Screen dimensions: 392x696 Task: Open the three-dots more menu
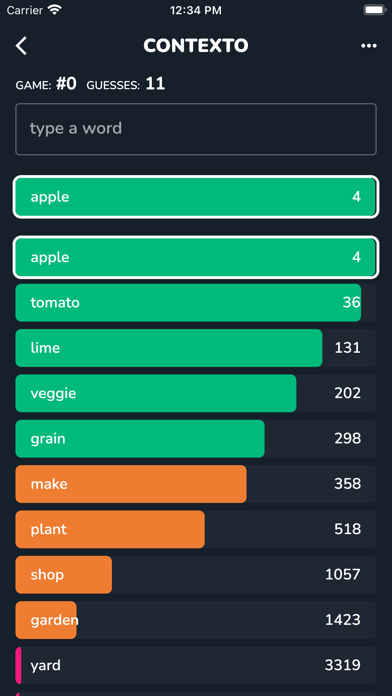(368, 46)
